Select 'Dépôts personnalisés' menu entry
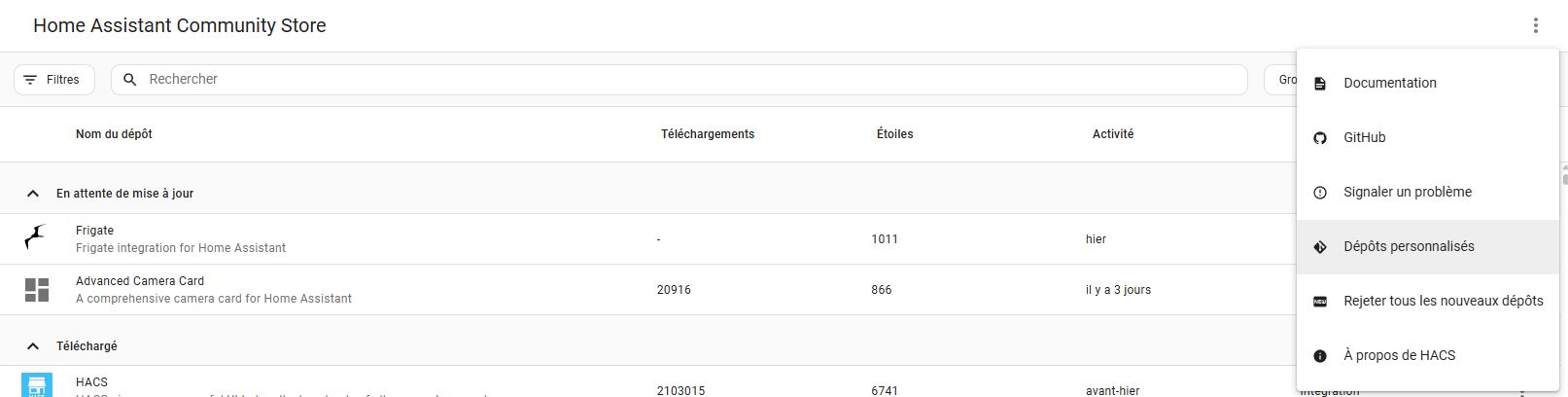Viewport: 1568px width, 397px height. (x=1409, y=247)
